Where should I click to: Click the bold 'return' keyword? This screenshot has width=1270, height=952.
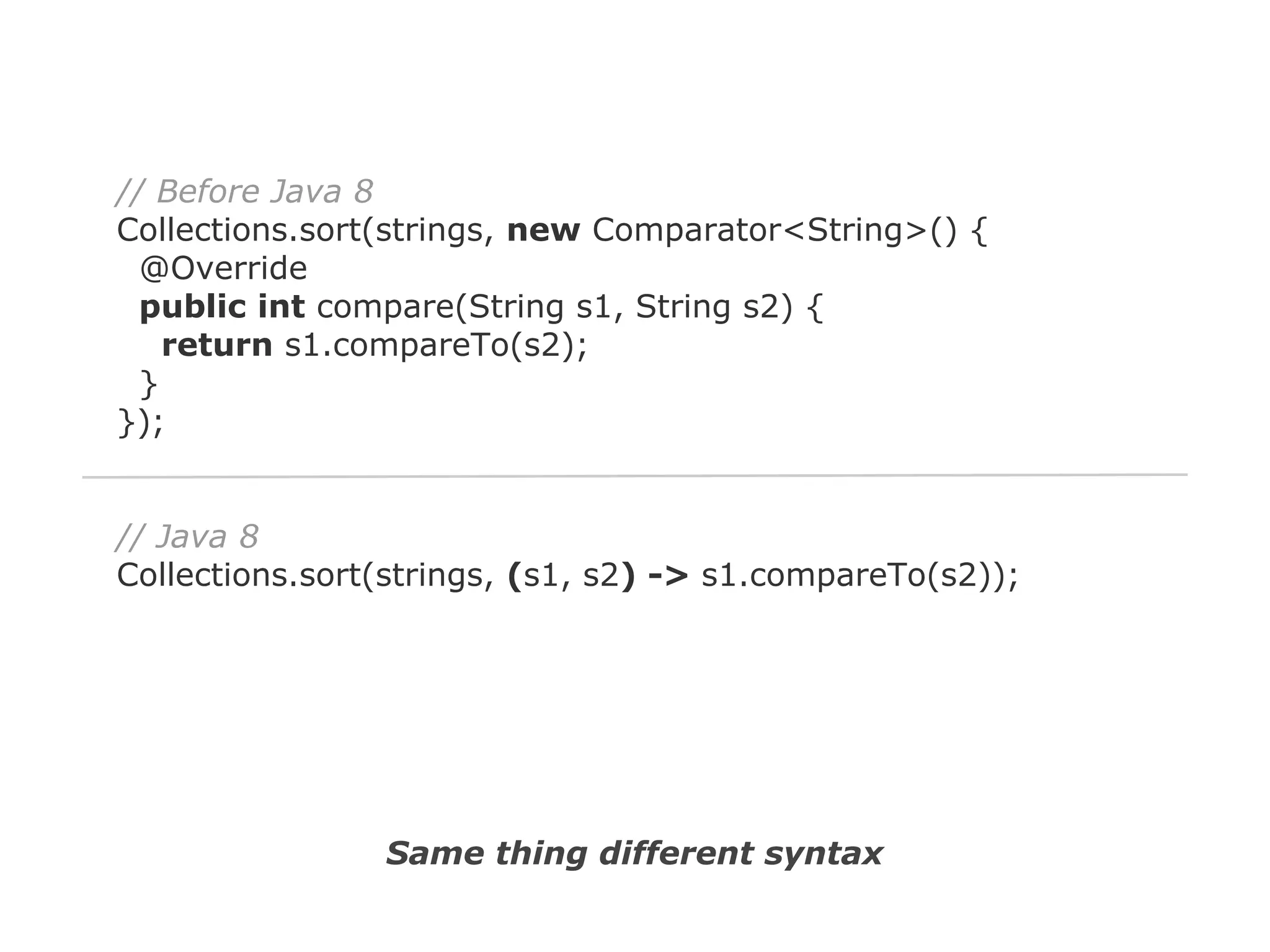coord(216,345)
